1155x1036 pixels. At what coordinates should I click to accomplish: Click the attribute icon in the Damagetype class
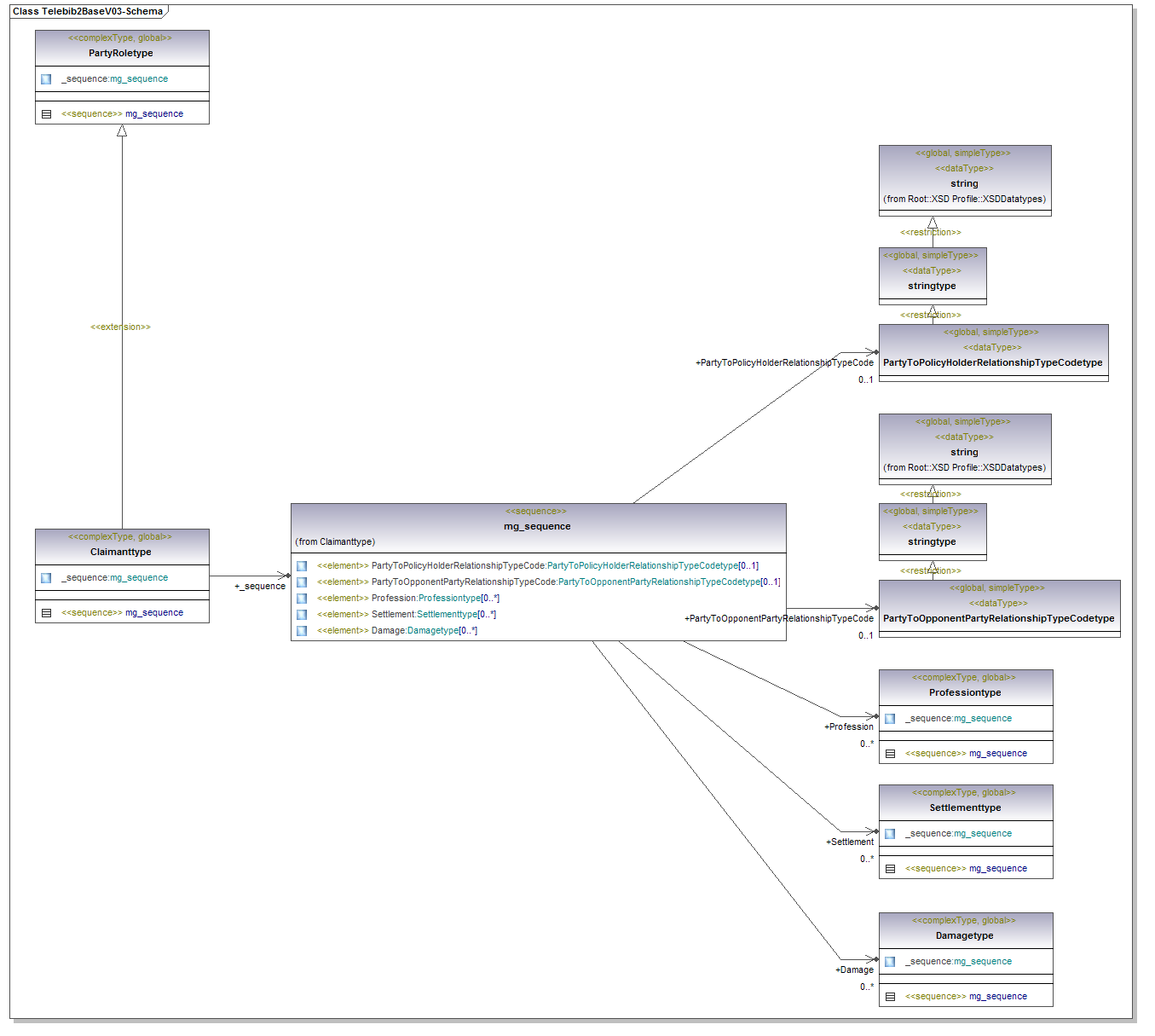click(890, 962)
